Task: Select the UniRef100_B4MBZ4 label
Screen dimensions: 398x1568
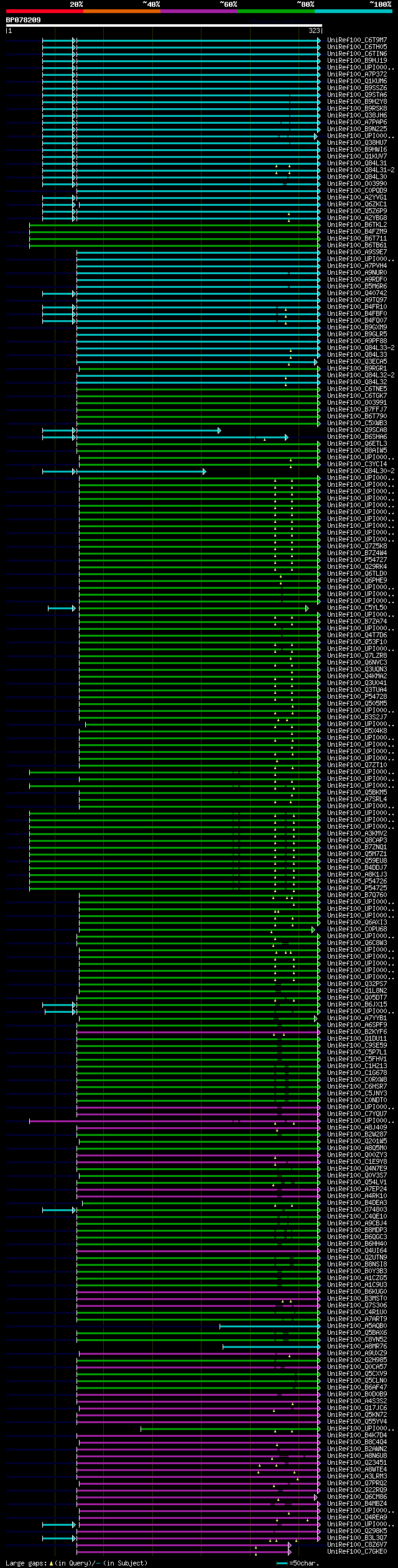Action: [x=357, y=1504]
